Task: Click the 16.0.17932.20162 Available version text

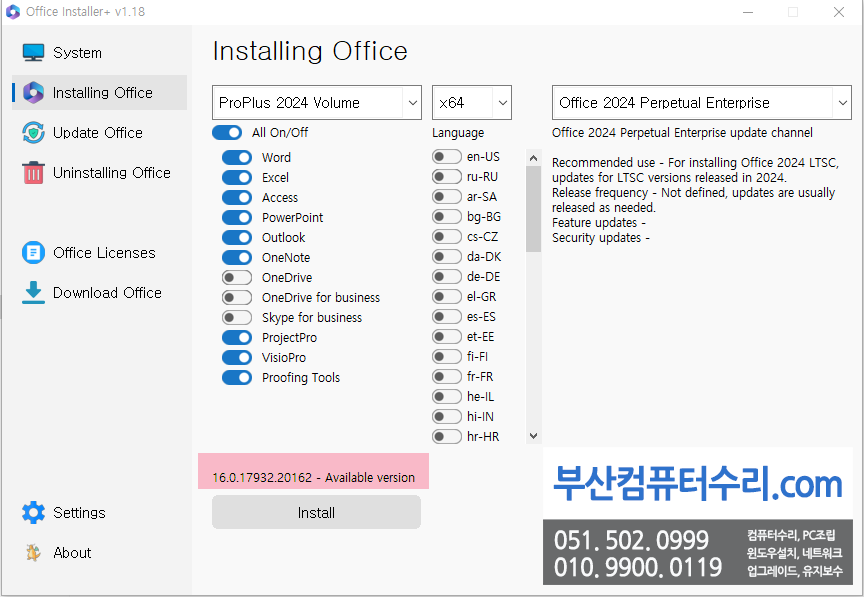Action: (314, 477)
